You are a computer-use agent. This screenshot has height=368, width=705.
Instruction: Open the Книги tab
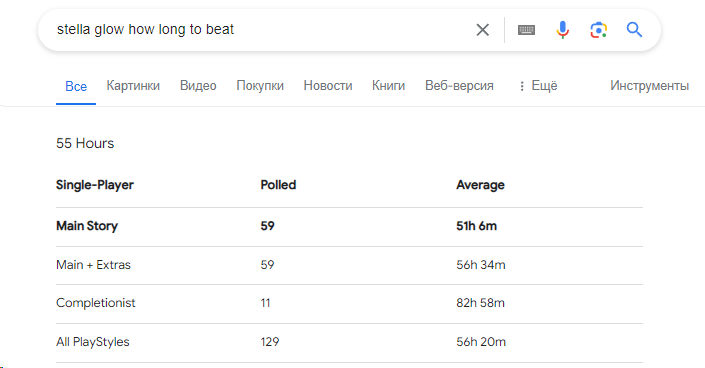coord(388,85)
